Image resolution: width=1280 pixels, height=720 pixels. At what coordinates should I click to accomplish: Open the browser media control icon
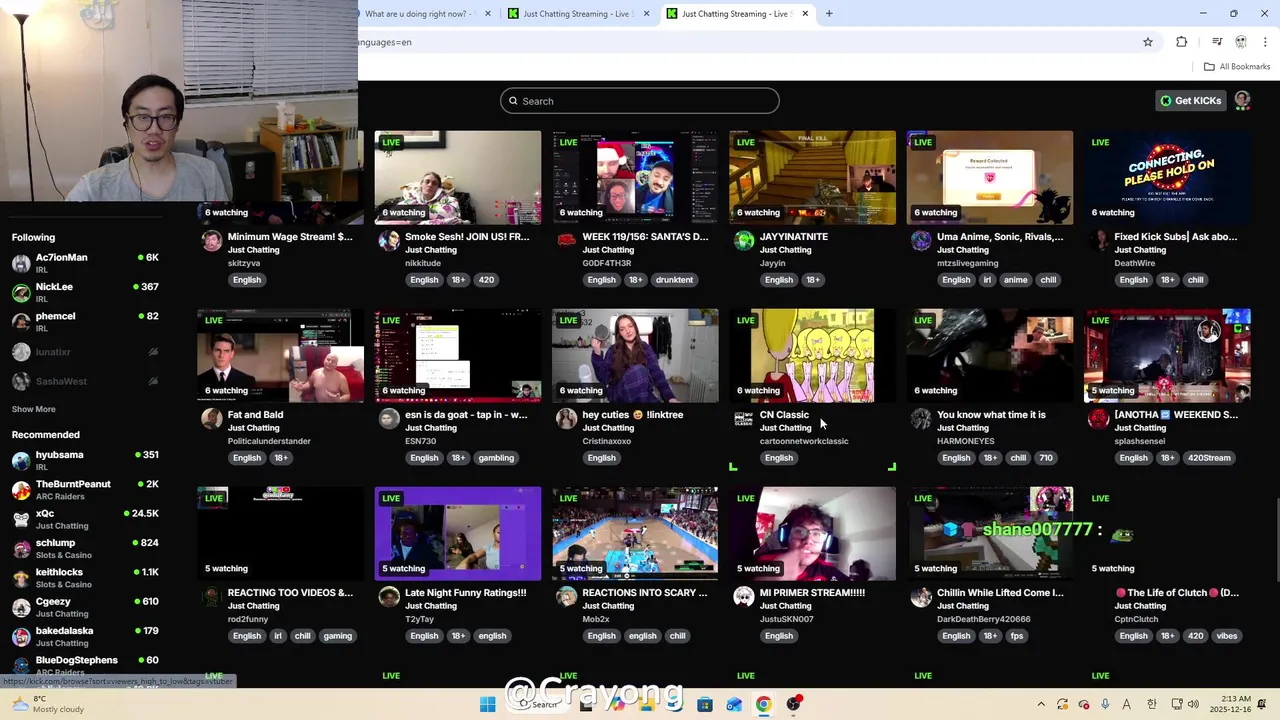pos(1217,42)
